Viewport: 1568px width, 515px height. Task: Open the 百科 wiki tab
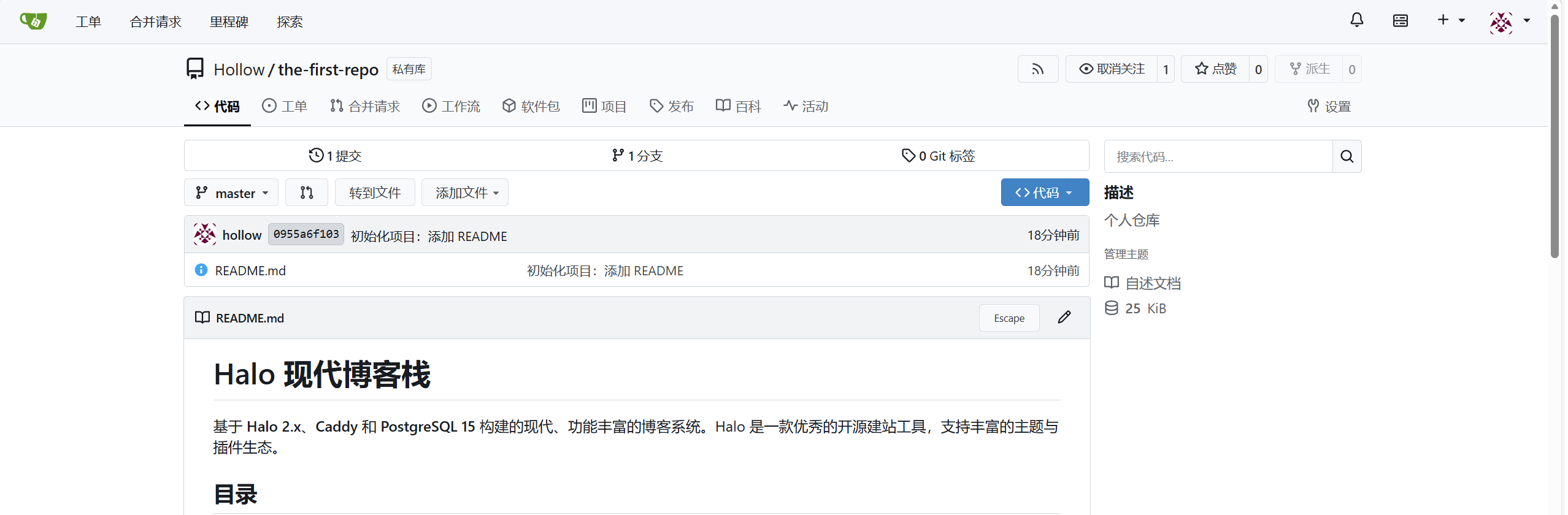pos(738,107)
